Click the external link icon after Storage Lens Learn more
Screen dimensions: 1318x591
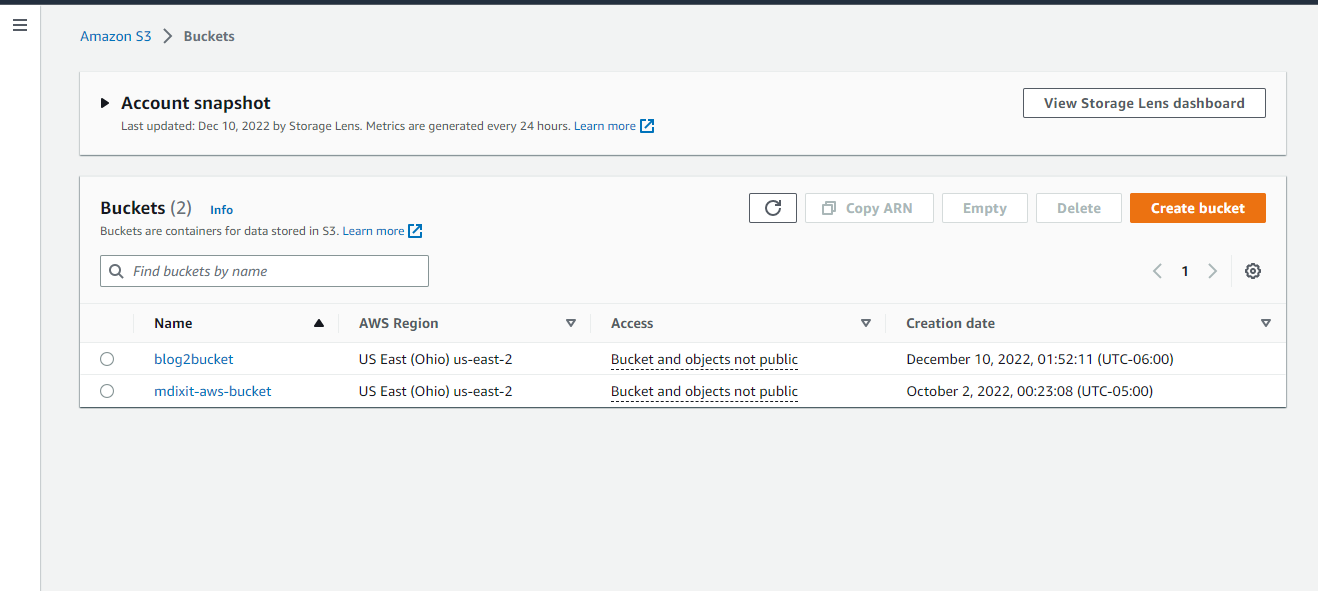coord(646,125)
